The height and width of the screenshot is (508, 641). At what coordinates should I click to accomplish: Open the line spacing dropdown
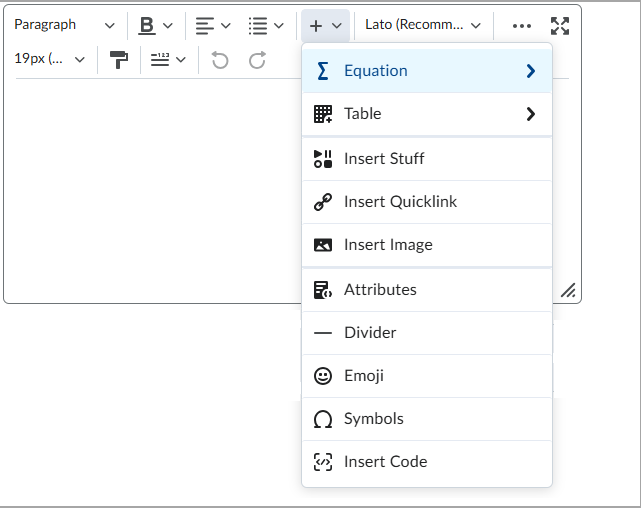pyautogui.click(x=168, y=60)
